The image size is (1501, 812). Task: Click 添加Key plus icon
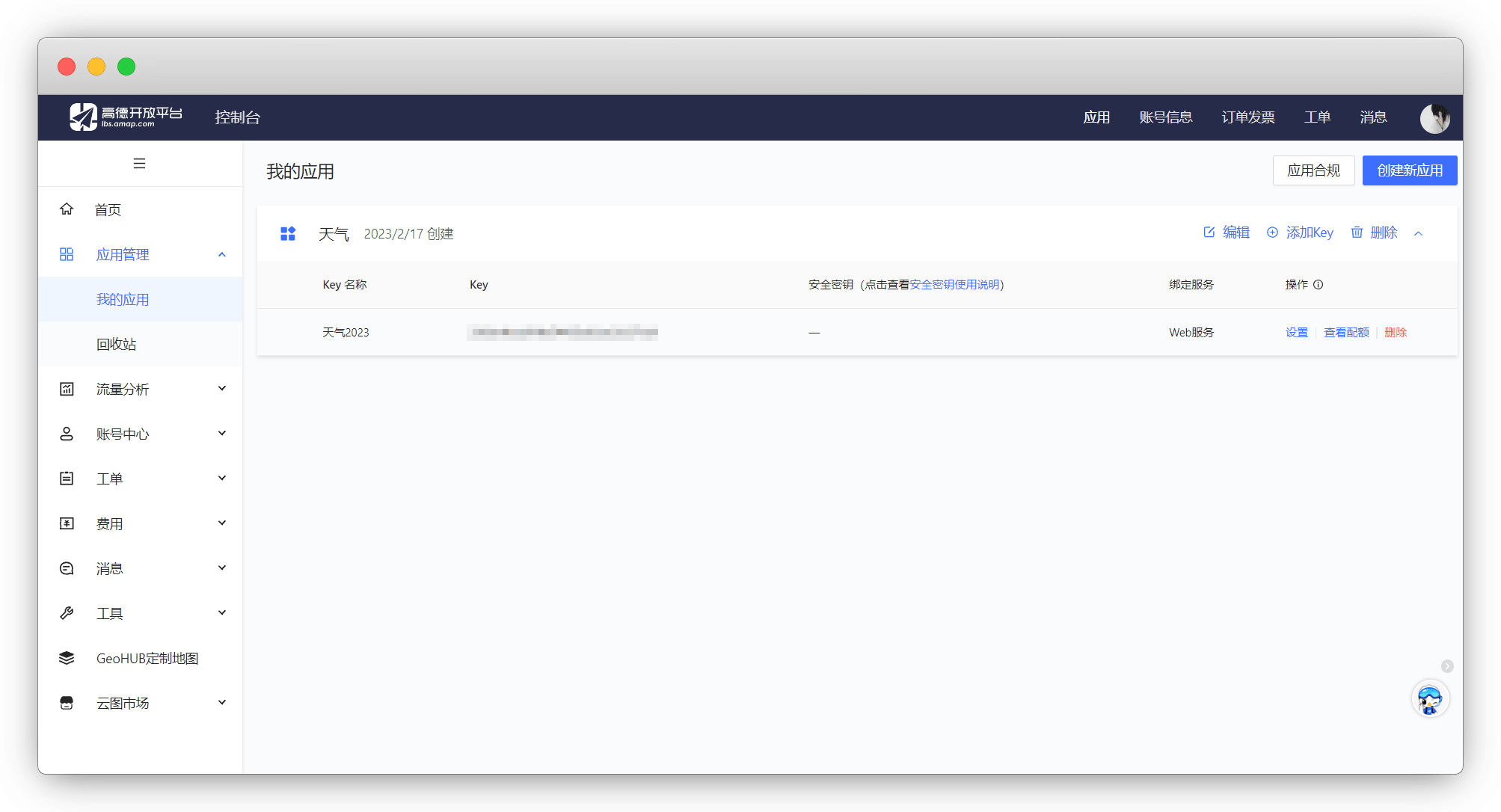click(1272, 233)
